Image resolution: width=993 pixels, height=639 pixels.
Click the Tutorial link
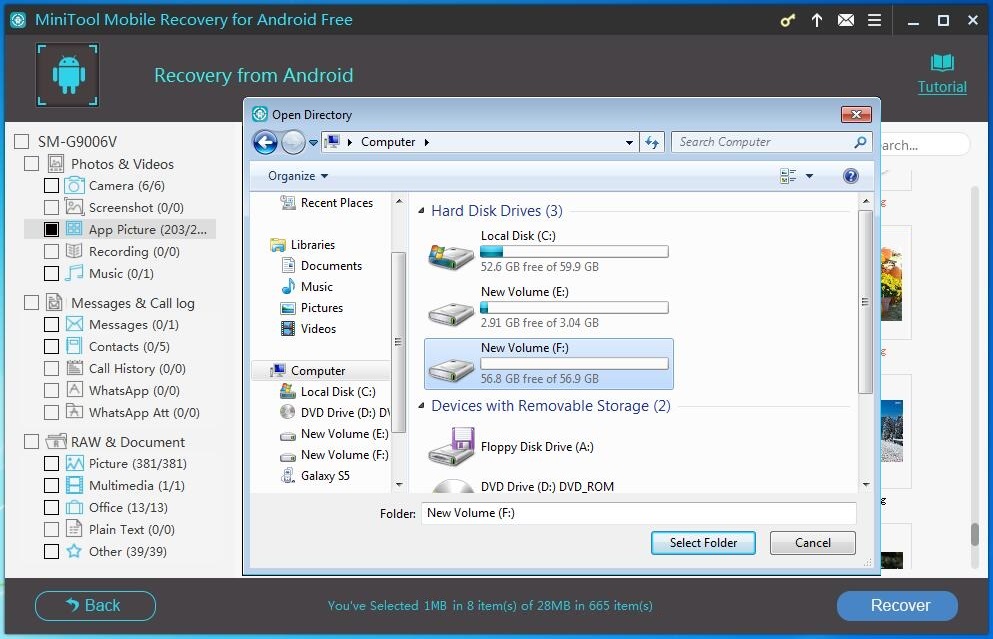[x=941, y=87]
